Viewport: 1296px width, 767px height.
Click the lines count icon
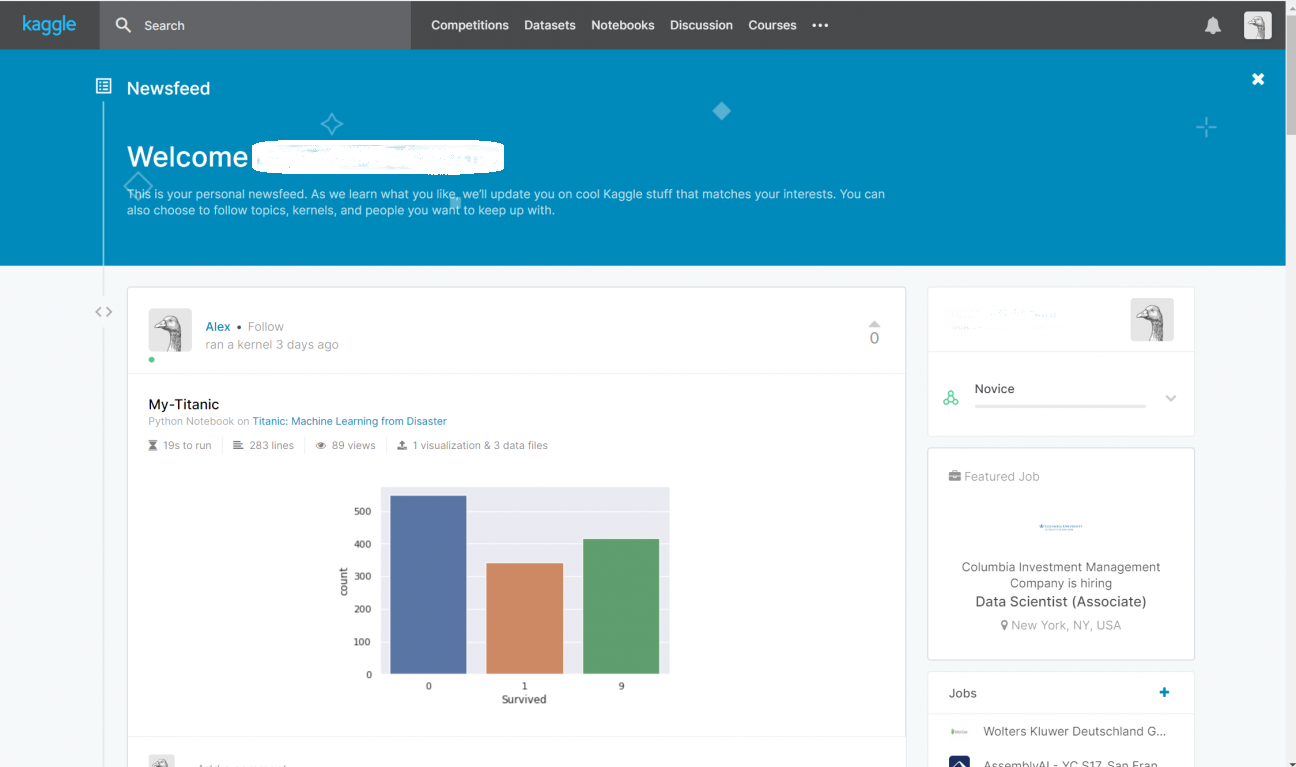pos(238,445)
